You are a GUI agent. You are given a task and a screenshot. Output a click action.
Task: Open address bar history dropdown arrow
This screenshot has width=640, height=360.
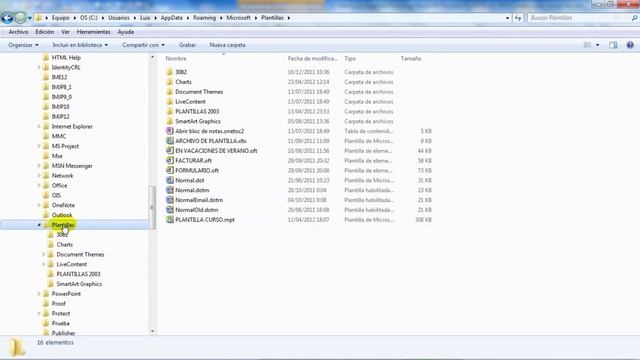[507, 18]
